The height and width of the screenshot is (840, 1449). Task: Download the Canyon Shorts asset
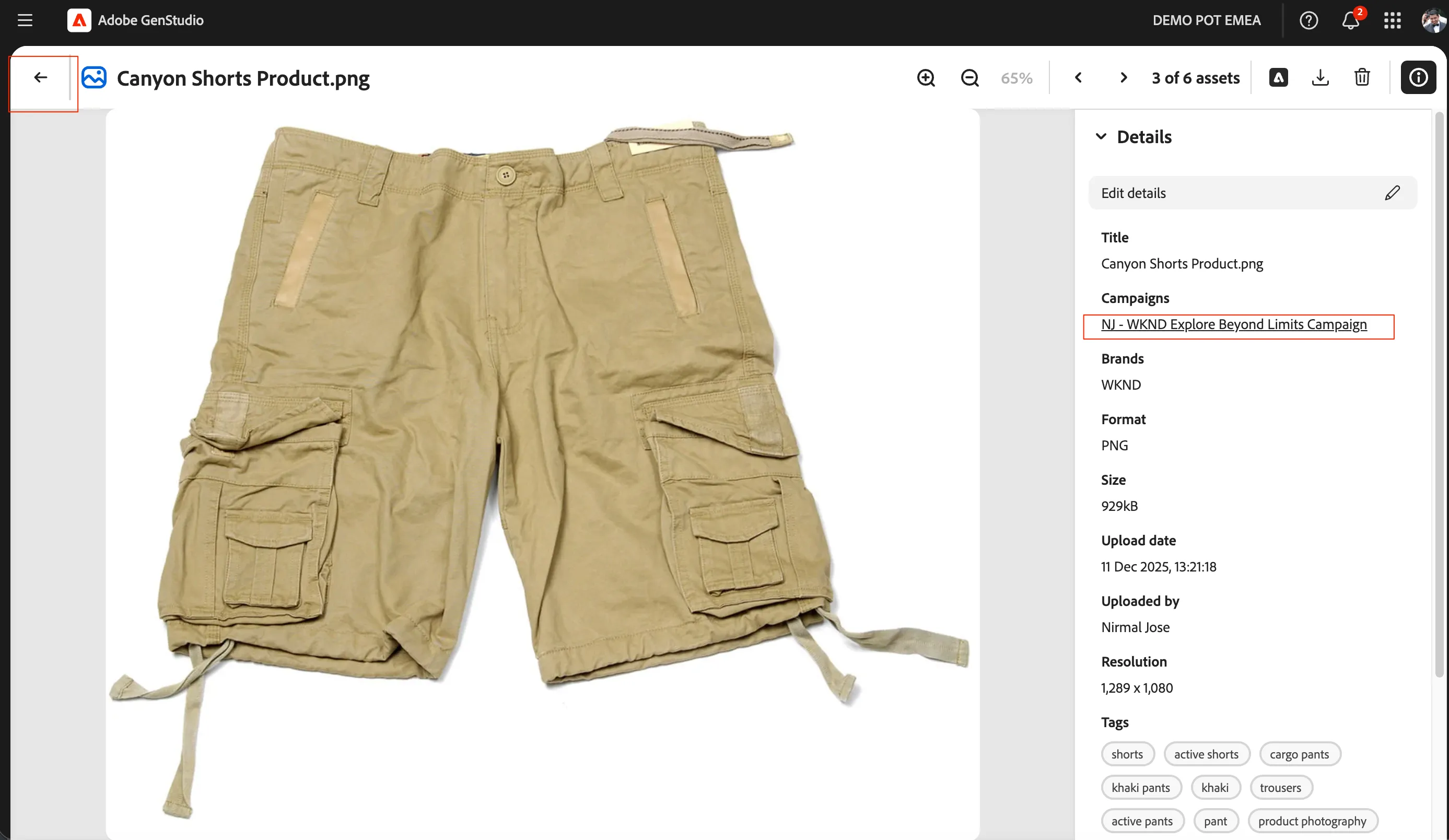(1320, 78)
